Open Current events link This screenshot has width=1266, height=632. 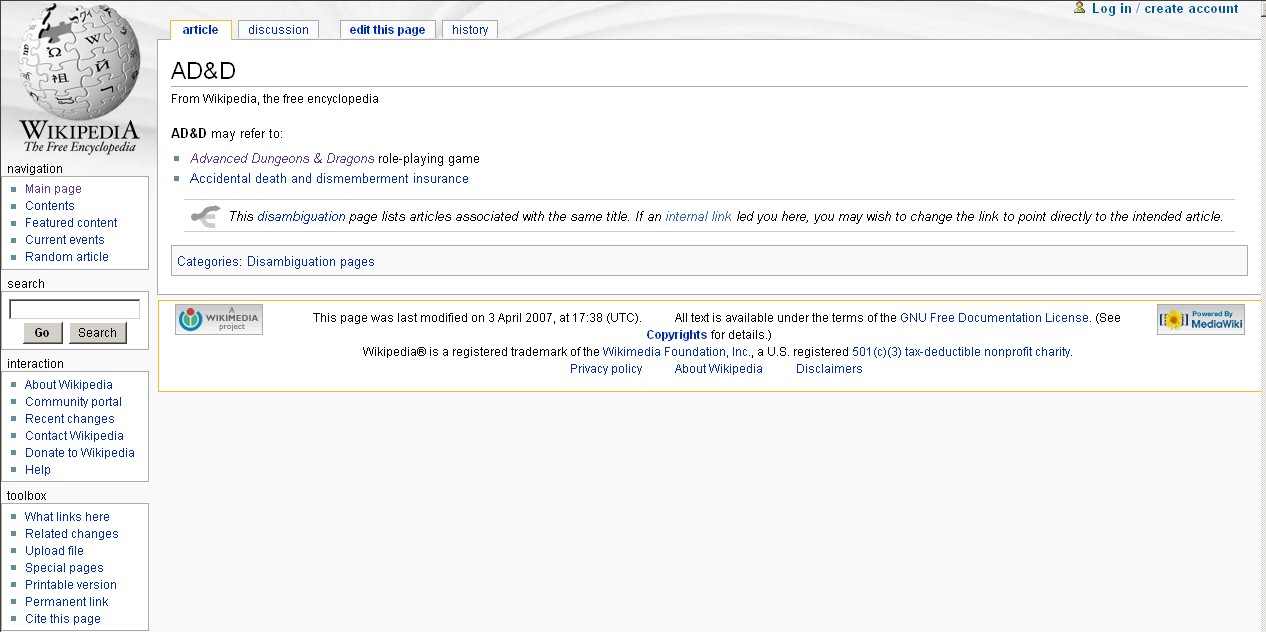point(65,240)
